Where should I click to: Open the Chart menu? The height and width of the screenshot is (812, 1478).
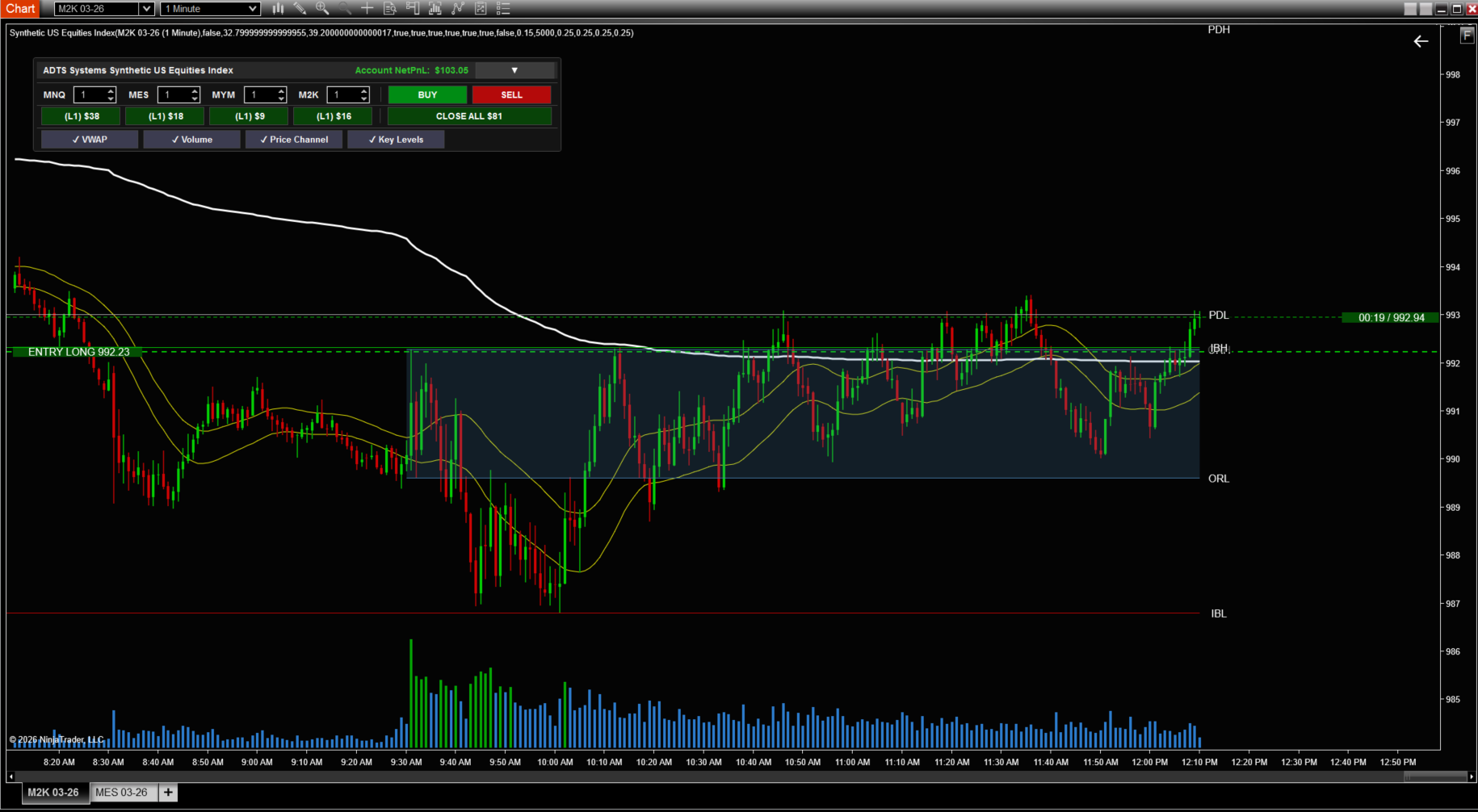(x=19, y=8)
